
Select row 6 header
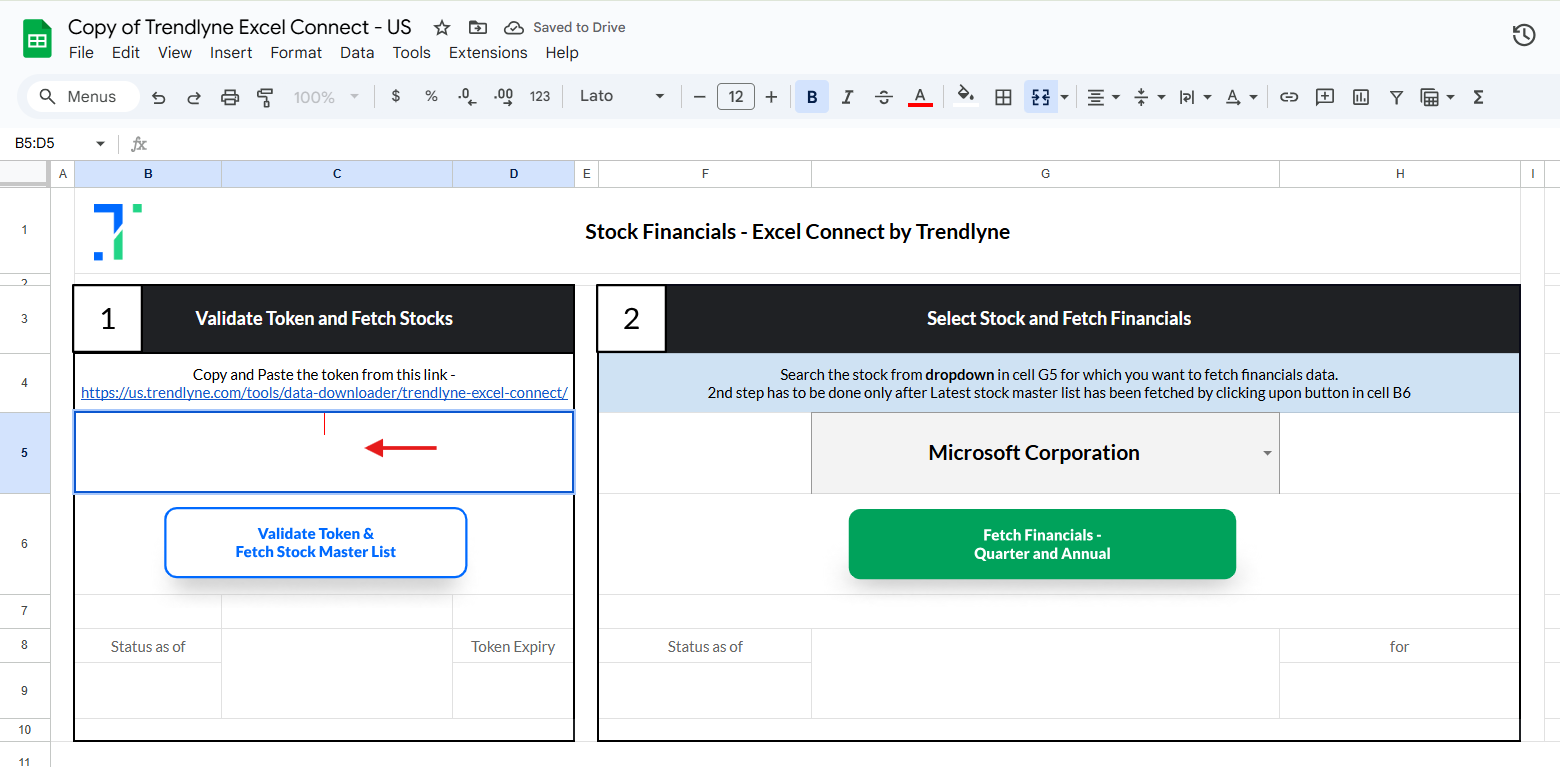pos(24,544)
